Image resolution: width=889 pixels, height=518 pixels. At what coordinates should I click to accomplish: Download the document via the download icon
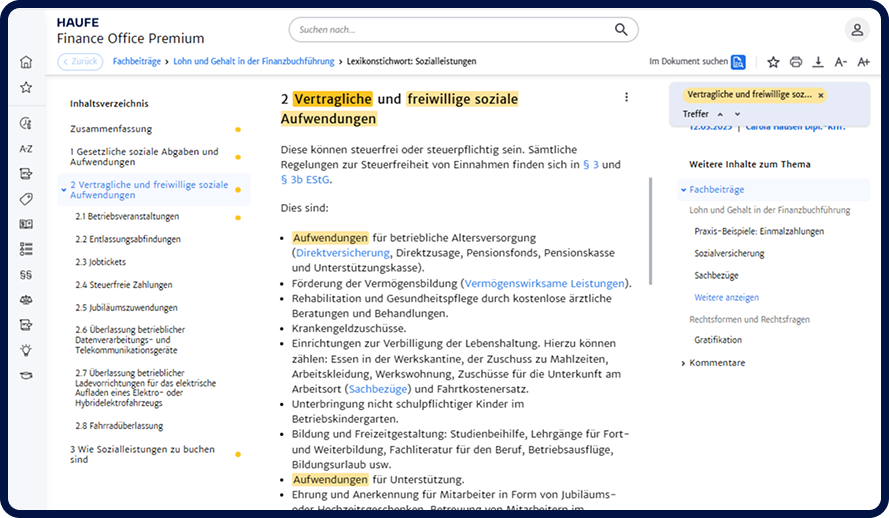(x=818, y=62)
